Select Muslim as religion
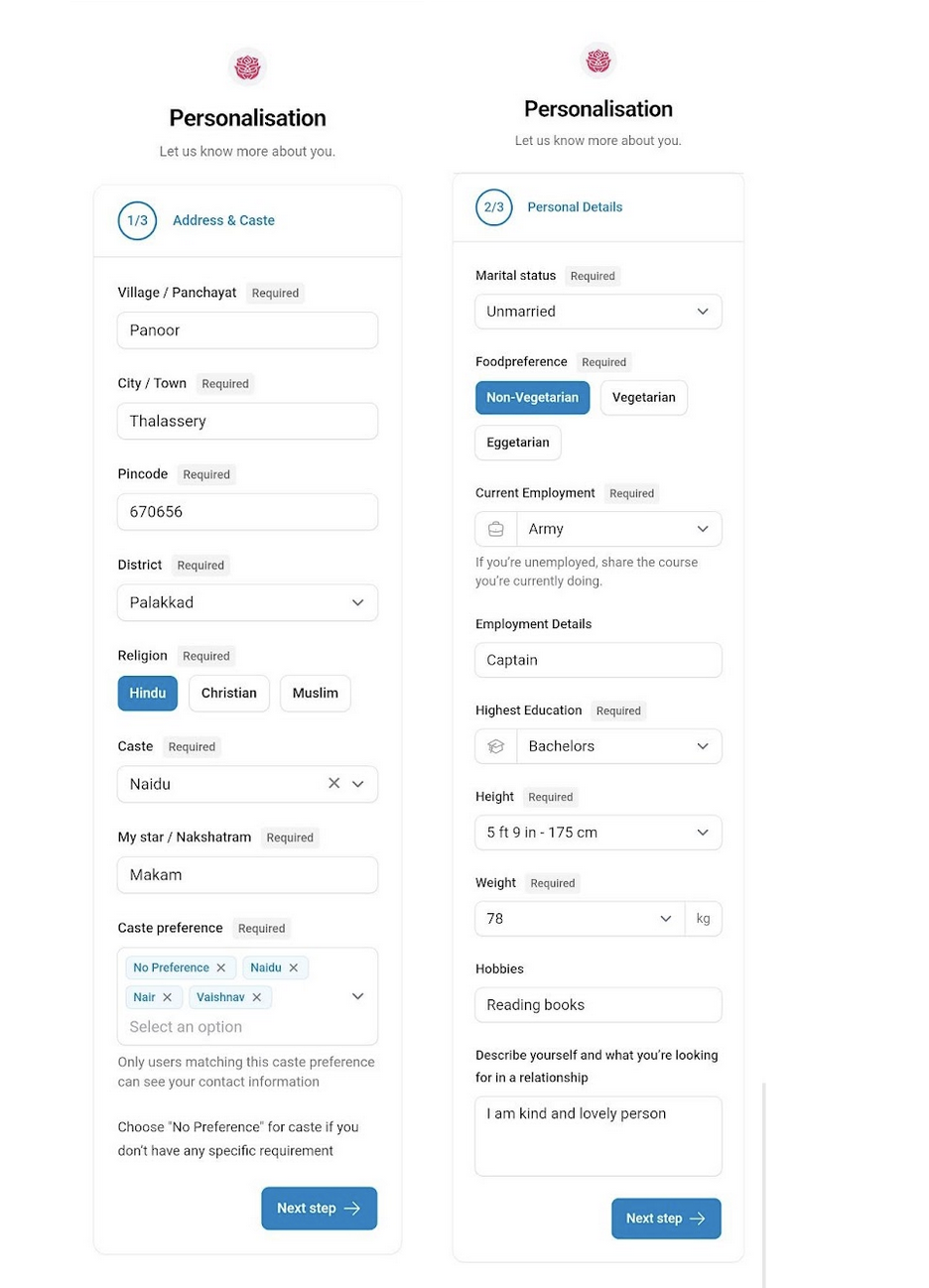 pyautogui.click(x=316, y=693)
